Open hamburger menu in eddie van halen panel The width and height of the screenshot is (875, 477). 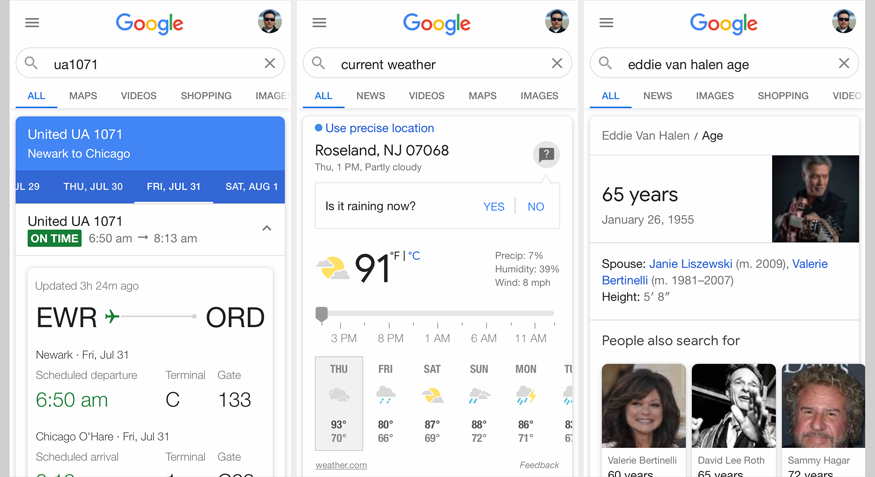click(606, 23)
